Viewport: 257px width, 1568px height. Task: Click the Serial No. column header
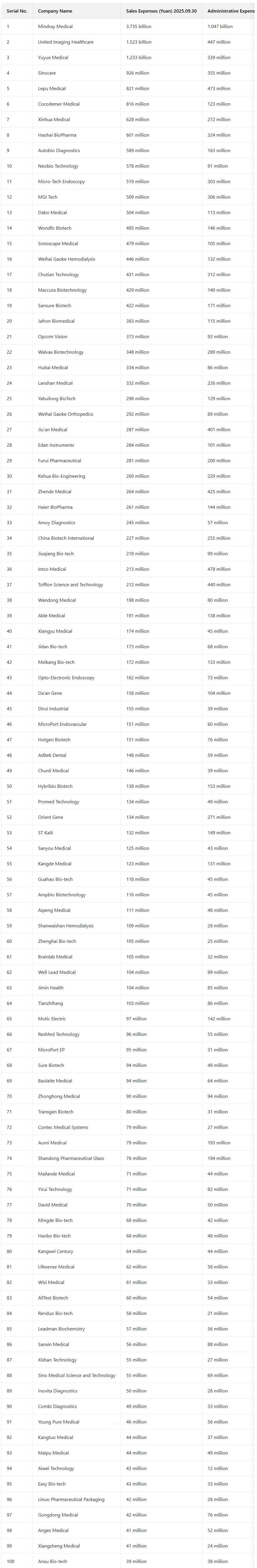pyautogui.click(x=17, y=11)
